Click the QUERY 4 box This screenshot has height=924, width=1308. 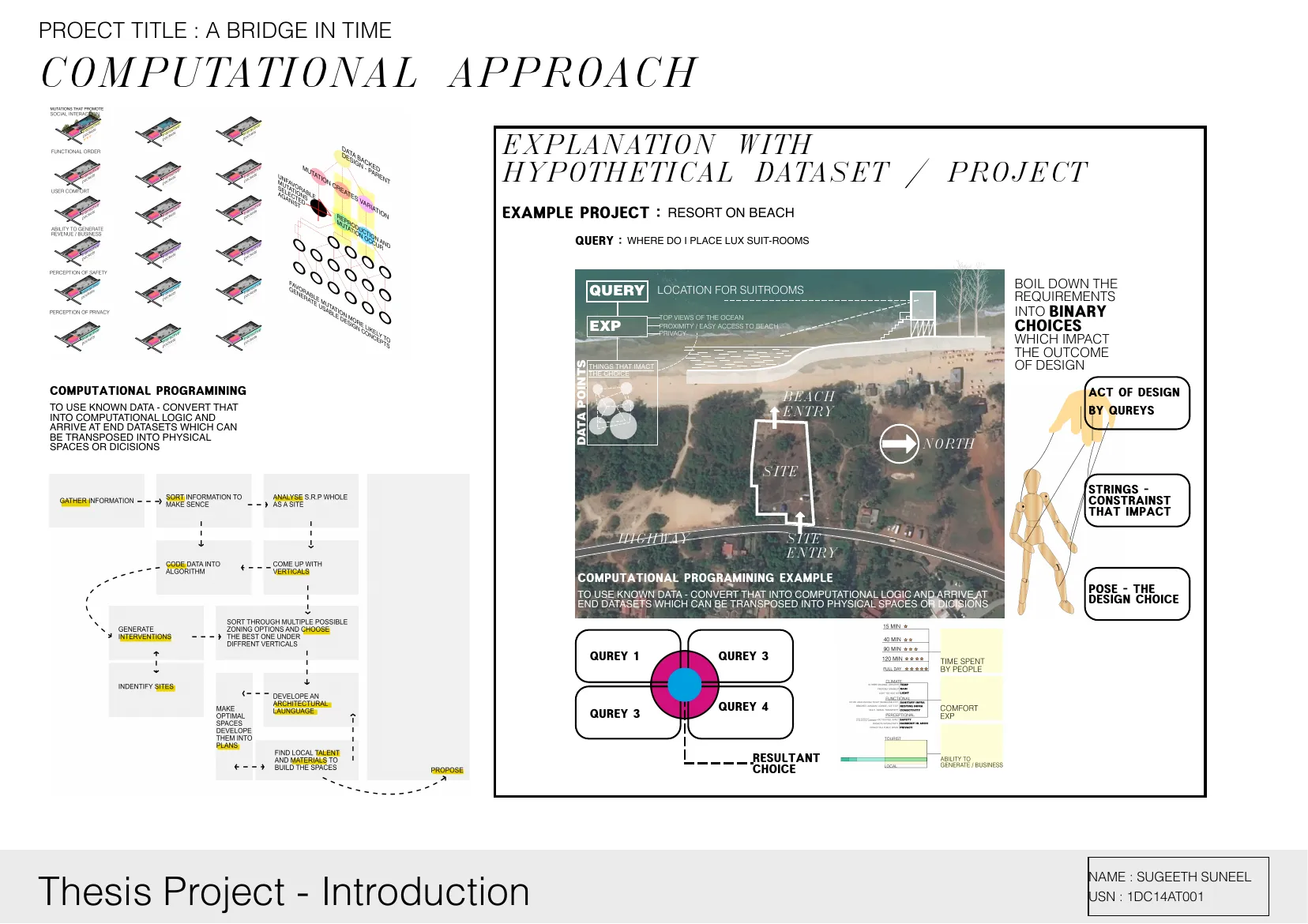[x=742, y=712]
